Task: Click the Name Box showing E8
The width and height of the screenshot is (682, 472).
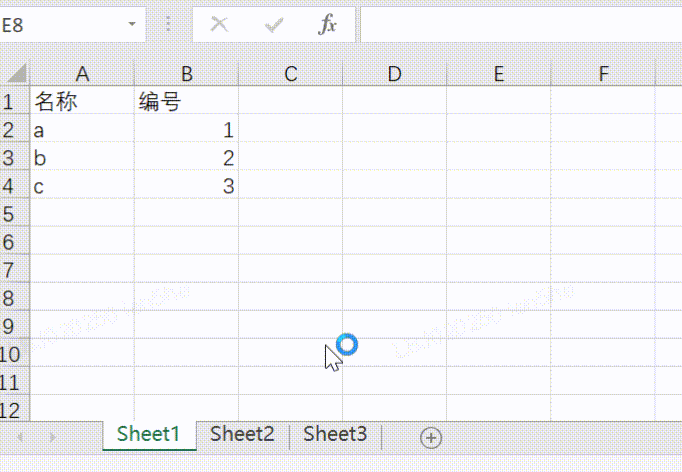Action: point(60,25)
